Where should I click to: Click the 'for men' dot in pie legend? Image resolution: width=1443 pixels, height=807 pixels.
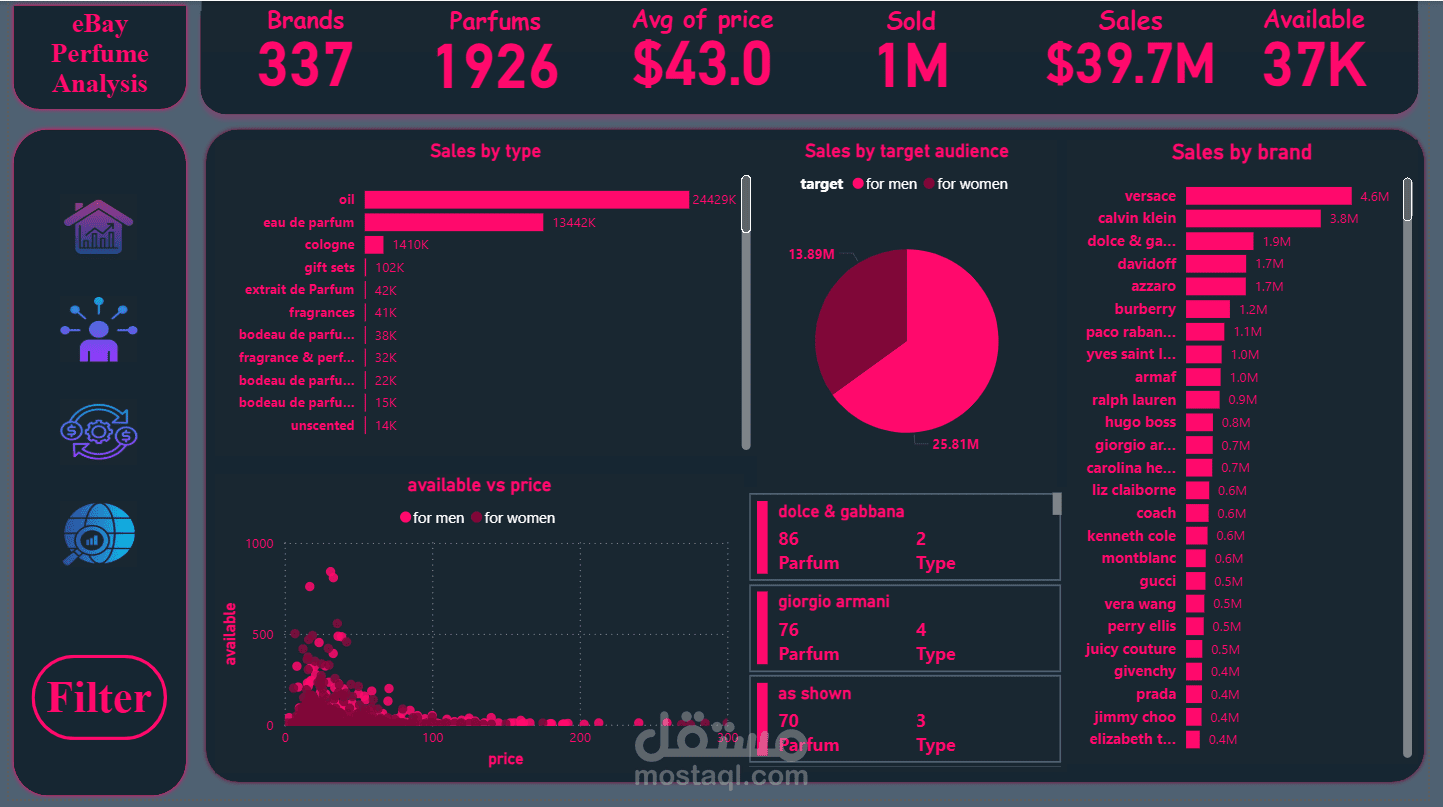[x=858, y=184]
